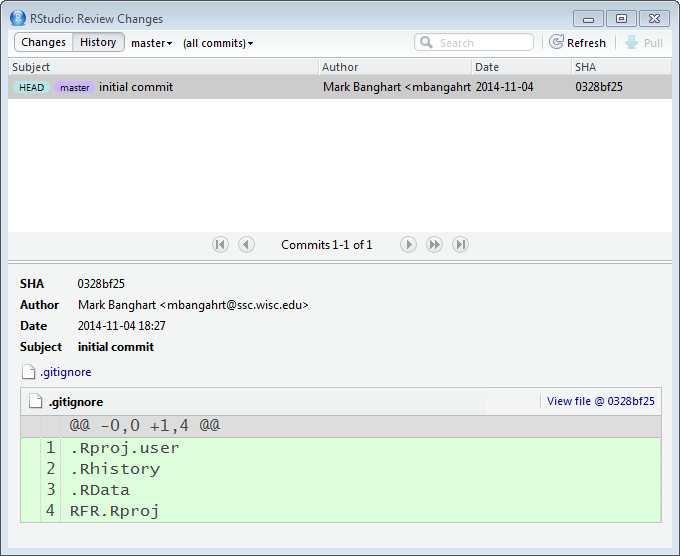Image resolution: width=680 pixels, height=556 pixels.
Task: Click the '2014-11-04 18:27' date value
Action: (121, 326)
